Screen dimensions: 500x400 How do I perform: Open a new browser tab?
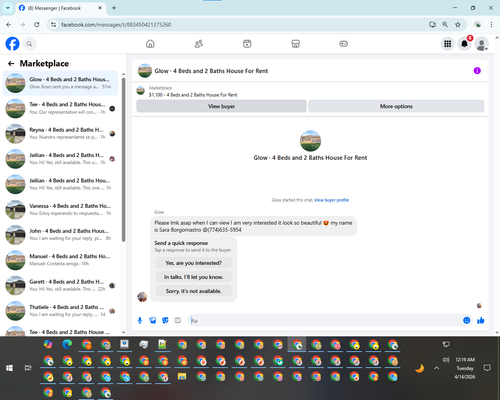(x=114, y=8)
